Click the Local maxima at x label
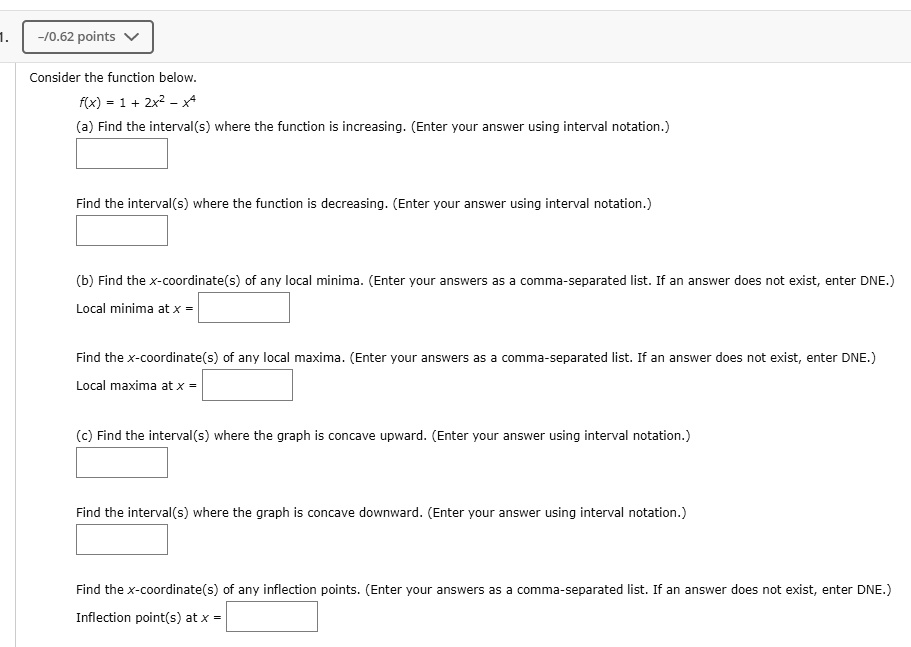 (x=135, y=385)
